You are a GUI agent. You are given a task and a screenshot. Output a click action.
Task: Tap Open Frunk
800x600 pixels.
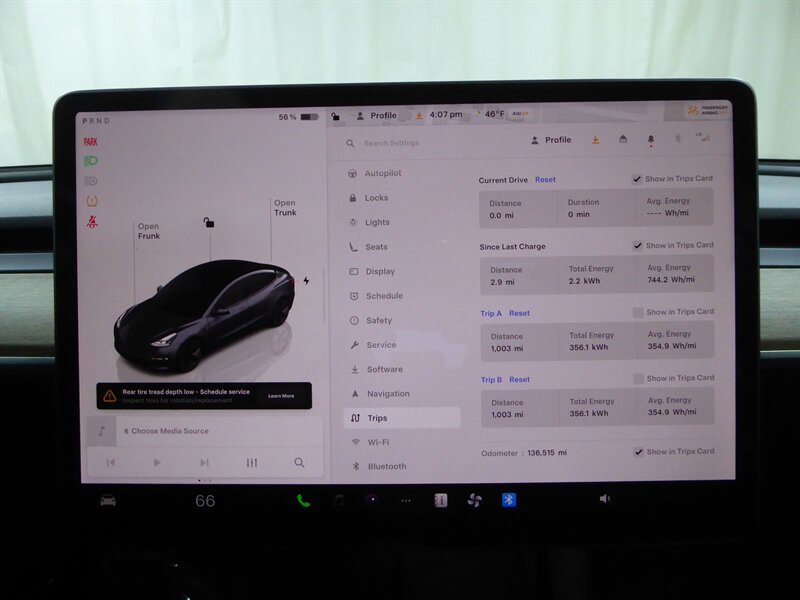148,231
